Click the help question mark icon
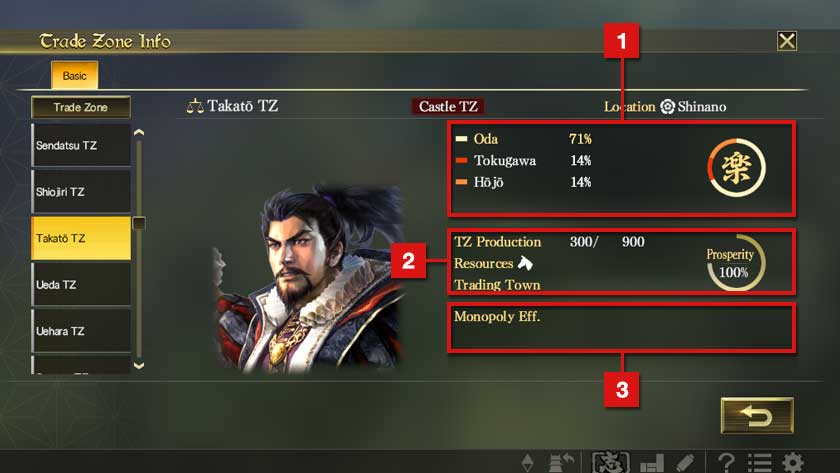Screen dimensions: 840x473 (x=726, y=462)
